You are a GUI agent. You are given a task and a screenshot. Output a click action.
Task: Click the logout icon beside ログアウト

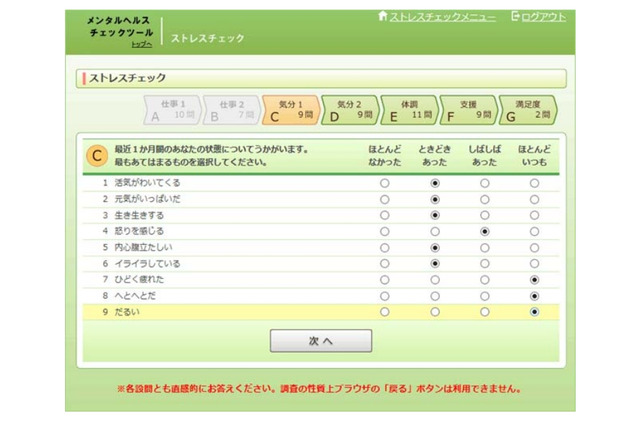[x=515, y=16]
